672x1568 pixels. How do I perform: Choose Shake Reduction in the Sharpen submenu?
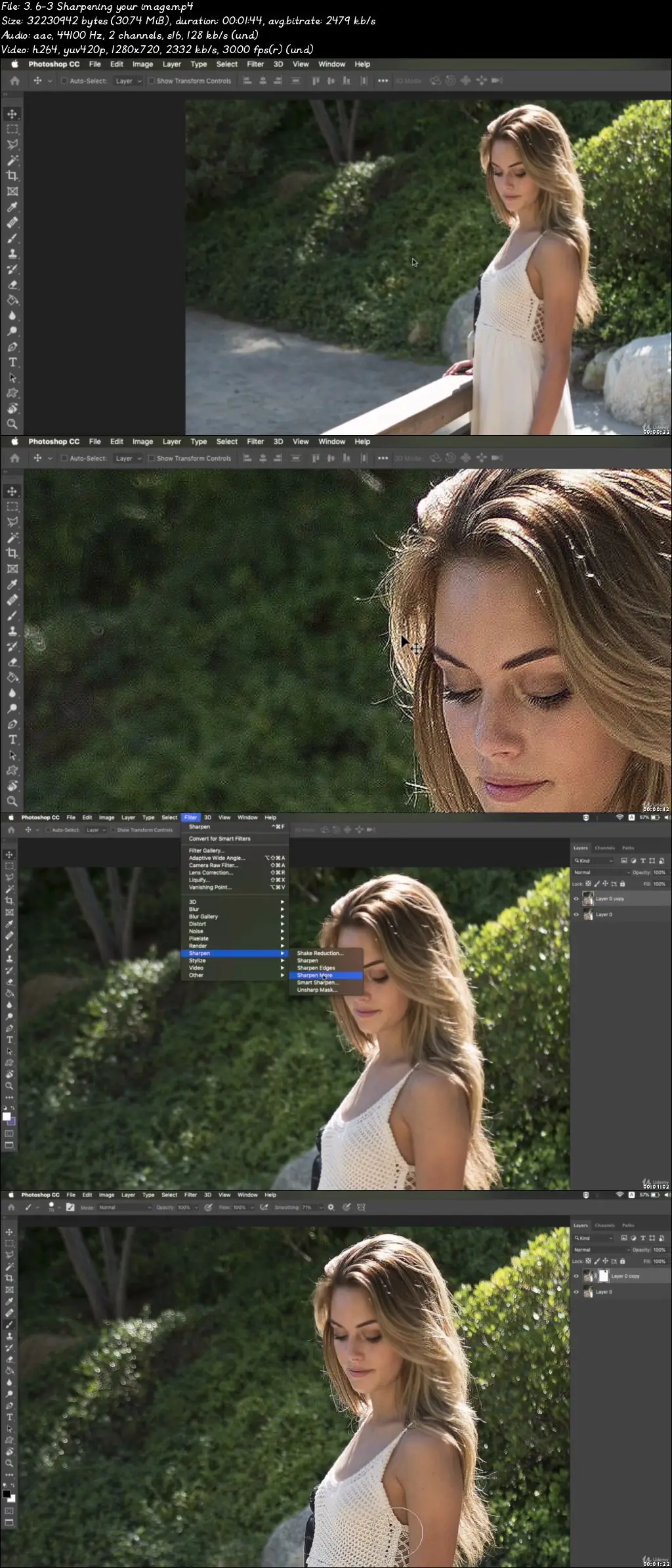pos(325,953)
